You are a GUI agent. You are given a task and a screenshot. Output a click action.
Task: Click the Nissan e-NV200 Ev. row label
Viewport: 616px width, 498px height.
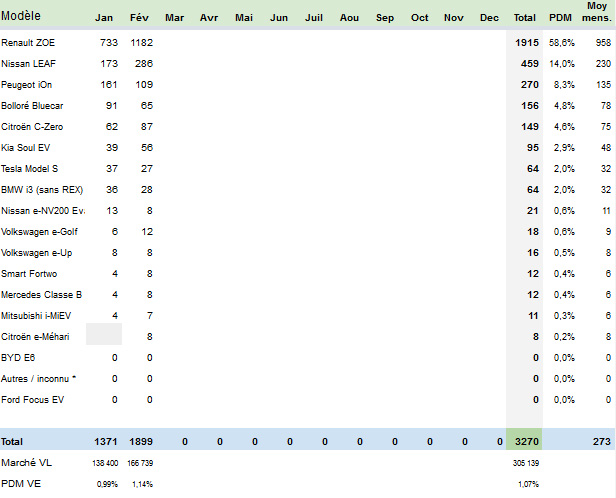tap(43, 211)
